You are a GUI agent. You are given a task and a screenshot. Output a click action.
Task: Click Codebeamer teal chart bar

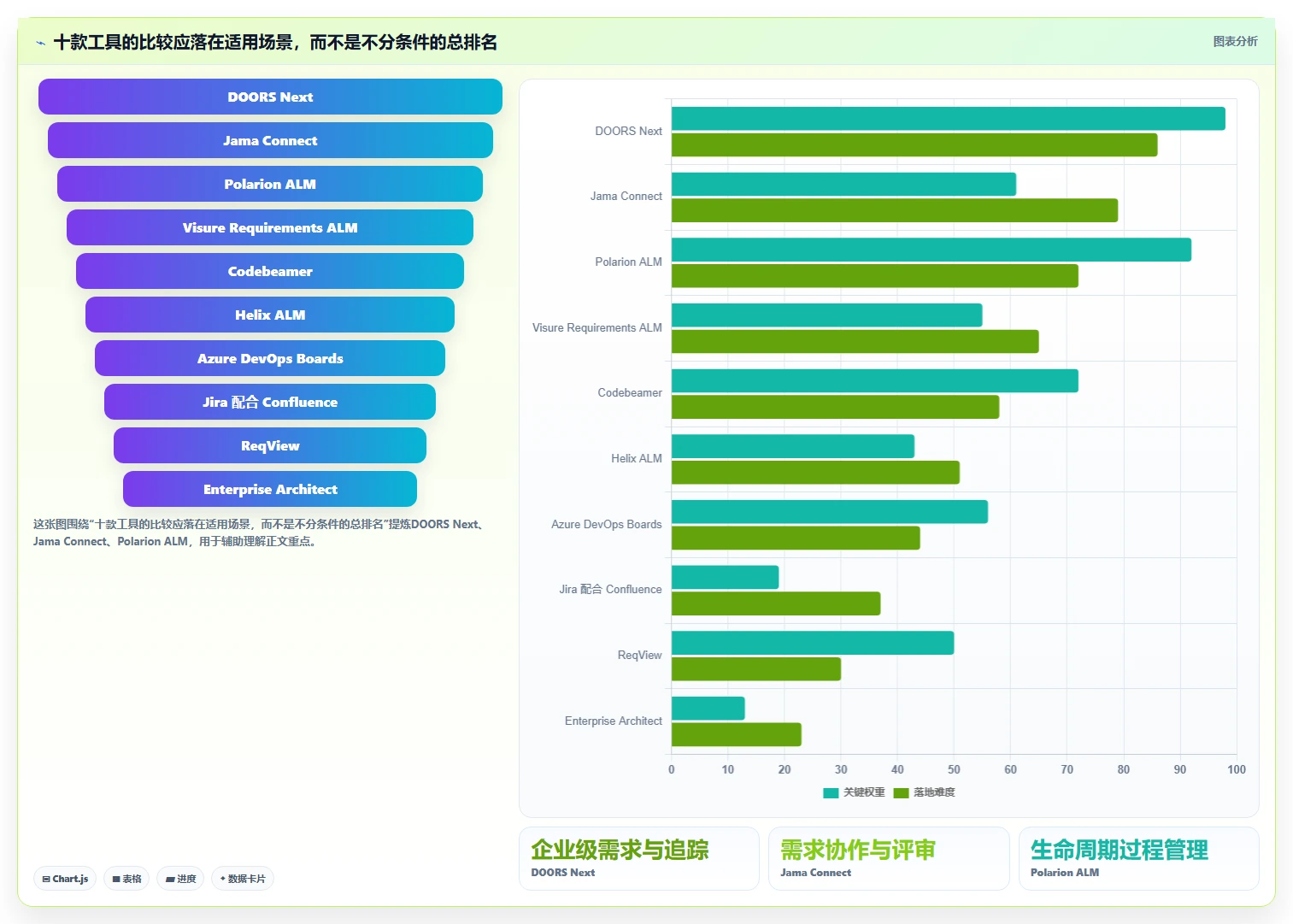pos(875,380)
